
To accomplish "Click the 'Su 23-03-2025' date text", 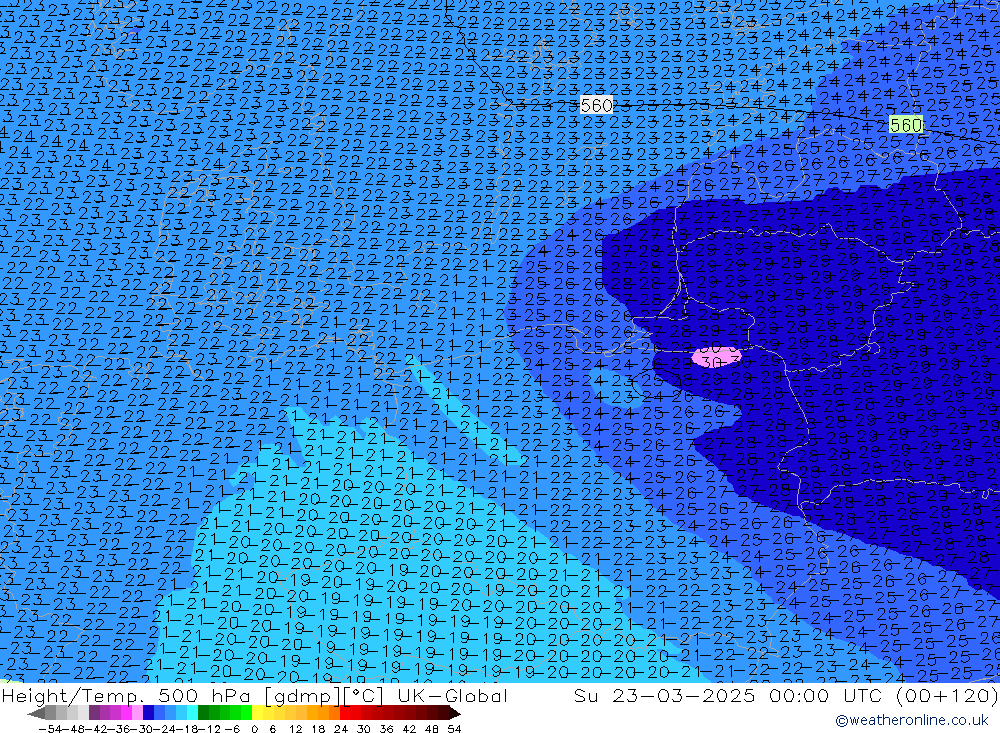I will (x=664, y=695).
